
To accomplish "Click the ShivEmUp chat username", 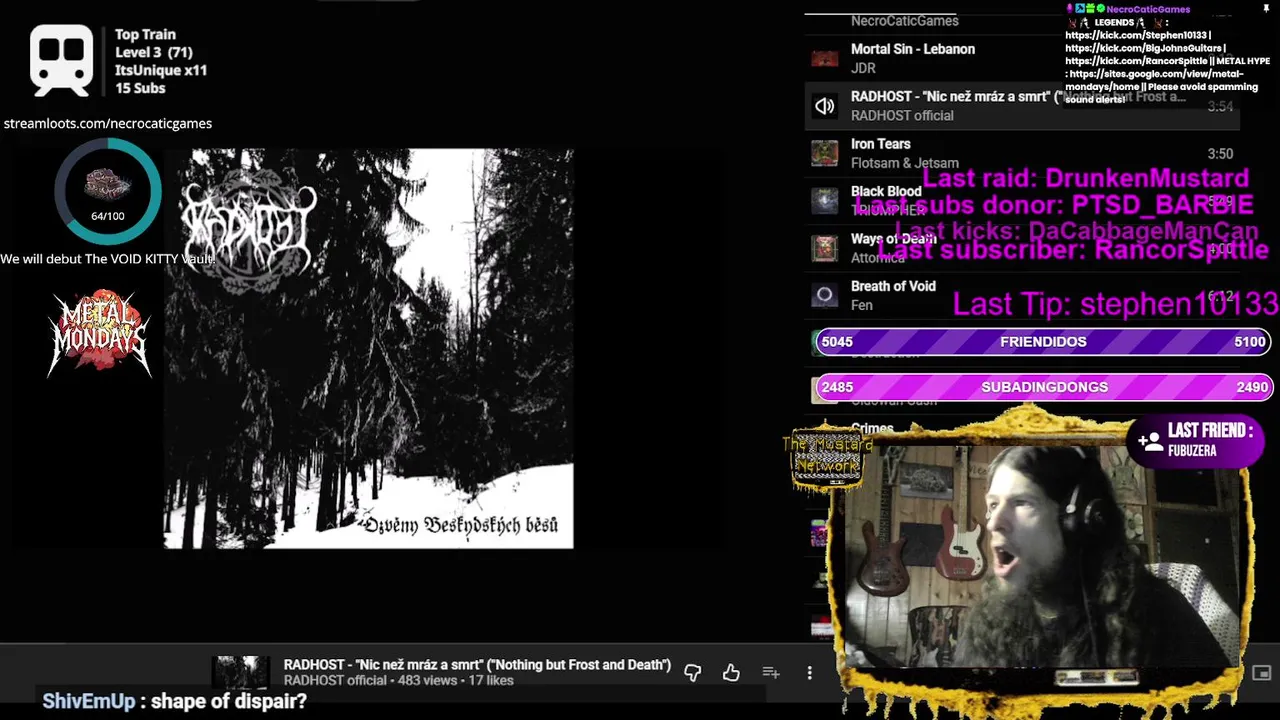I will point(88,702).
